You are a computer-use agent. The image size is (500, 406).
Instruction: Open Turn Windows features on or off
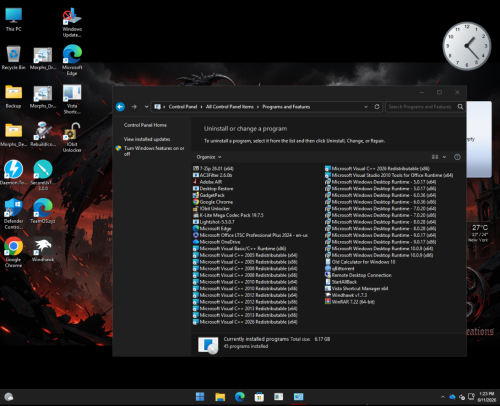pos(154,151)
